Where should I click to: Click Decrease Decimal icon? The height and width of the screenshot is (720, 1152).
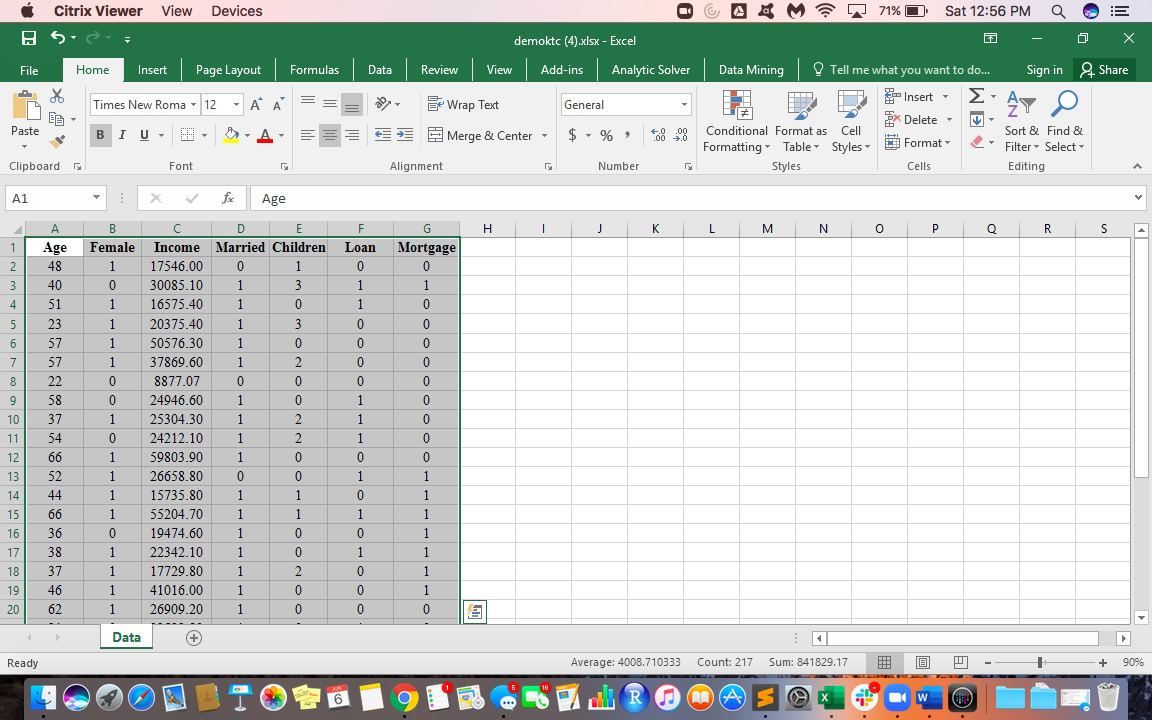pos(681,134)
